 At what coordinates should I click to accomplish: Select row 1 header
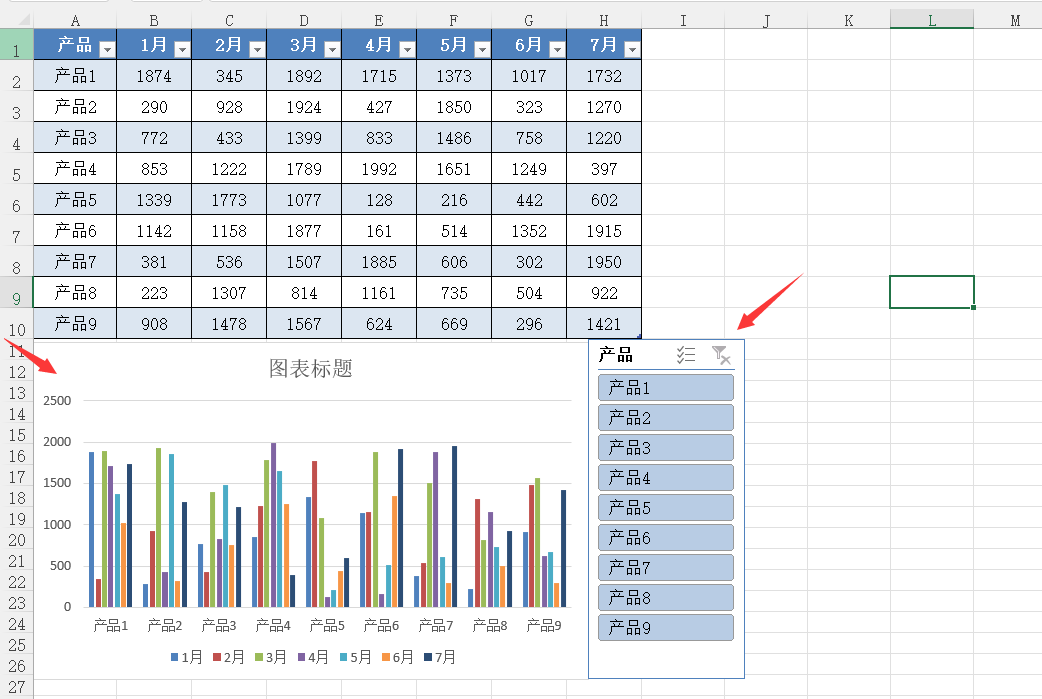[x=16, y=44]
